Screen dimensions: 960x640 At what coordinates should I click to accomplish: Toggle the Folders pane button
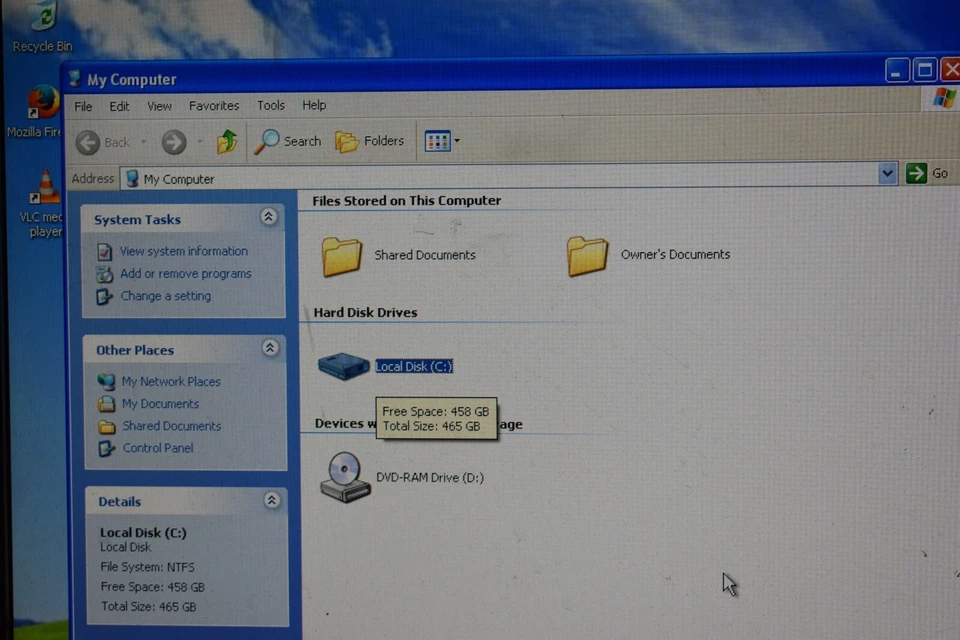(x=370, y=141)
